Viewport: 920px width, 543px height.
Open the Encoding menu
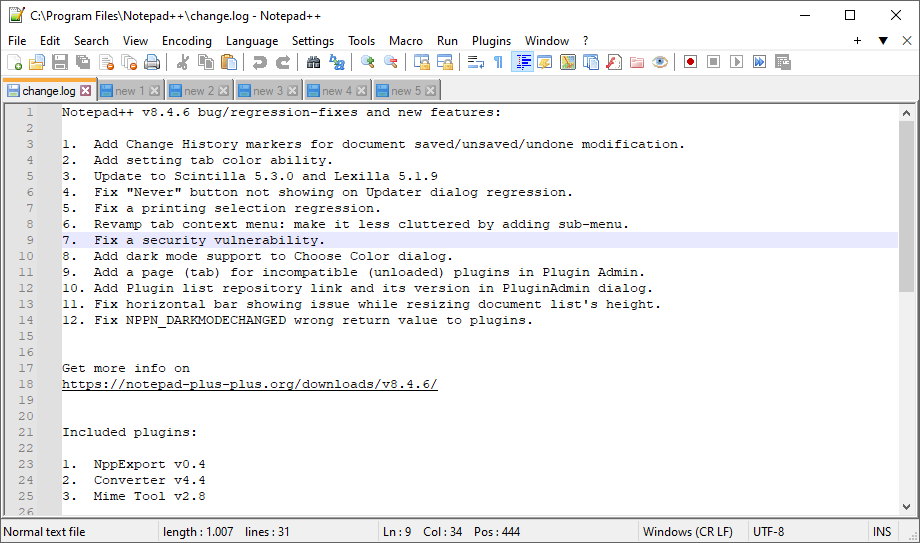point(187,41)
